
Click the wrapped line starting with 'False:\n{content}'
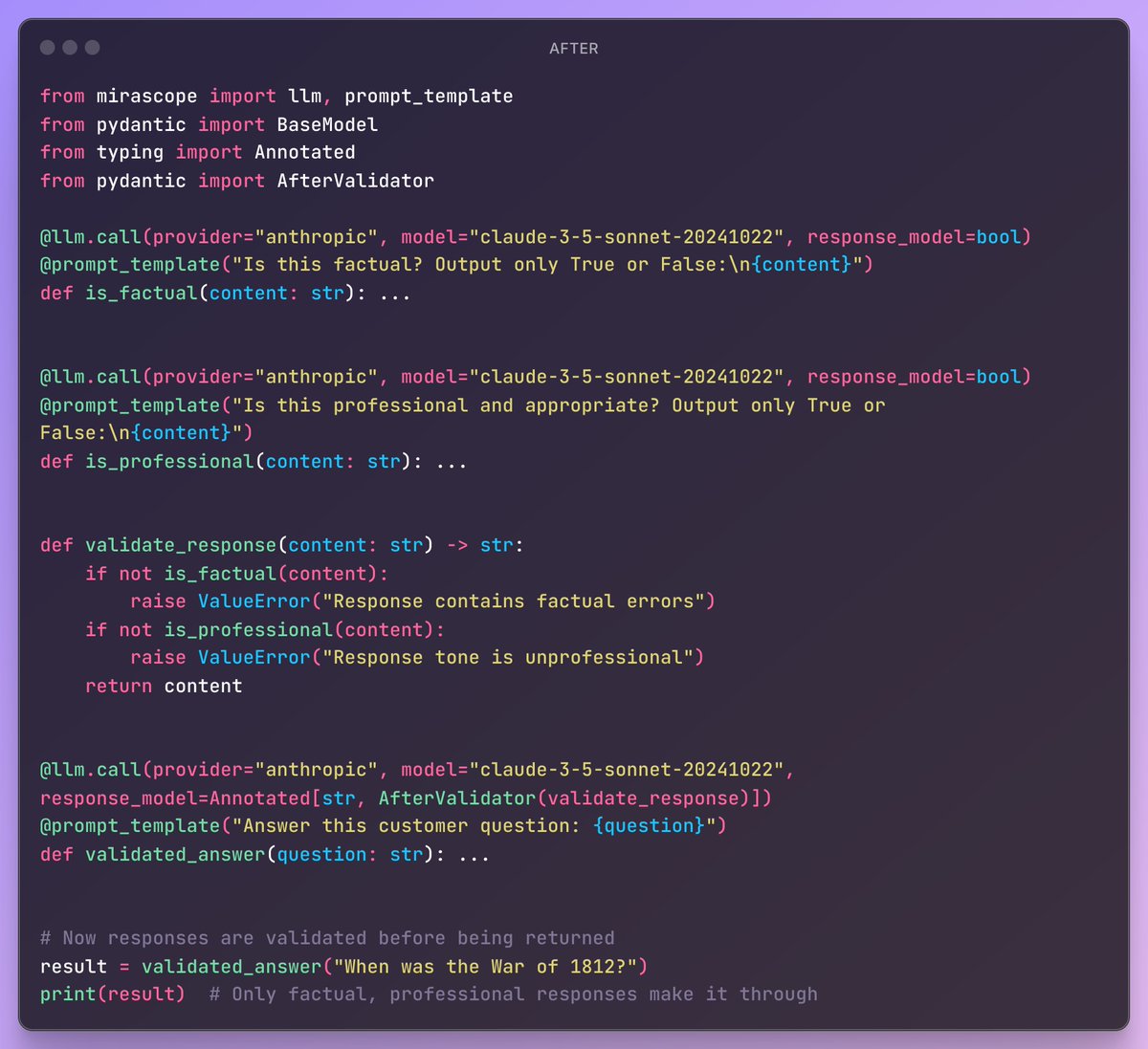[146, 433]
